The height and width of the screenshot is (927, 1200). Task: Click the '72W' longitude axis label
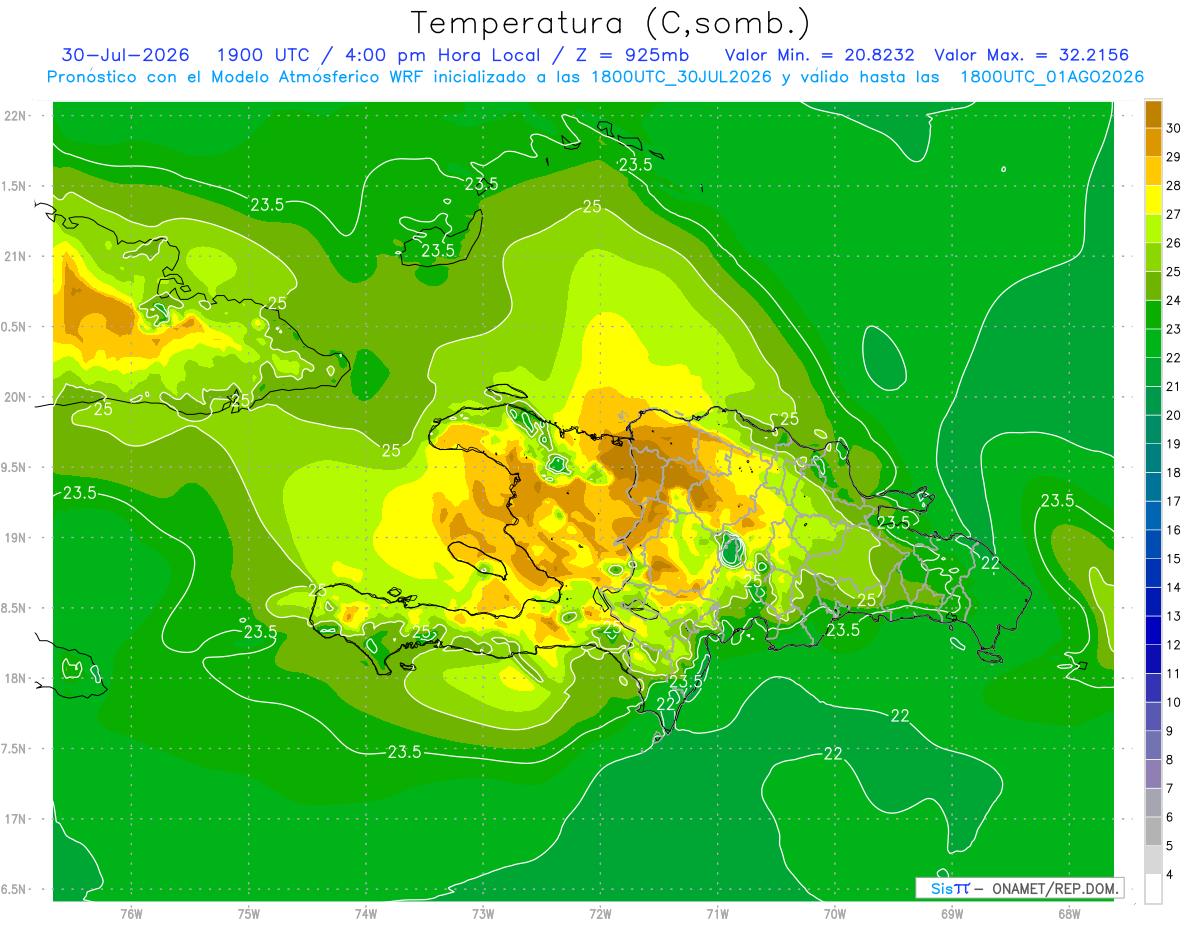600,914
